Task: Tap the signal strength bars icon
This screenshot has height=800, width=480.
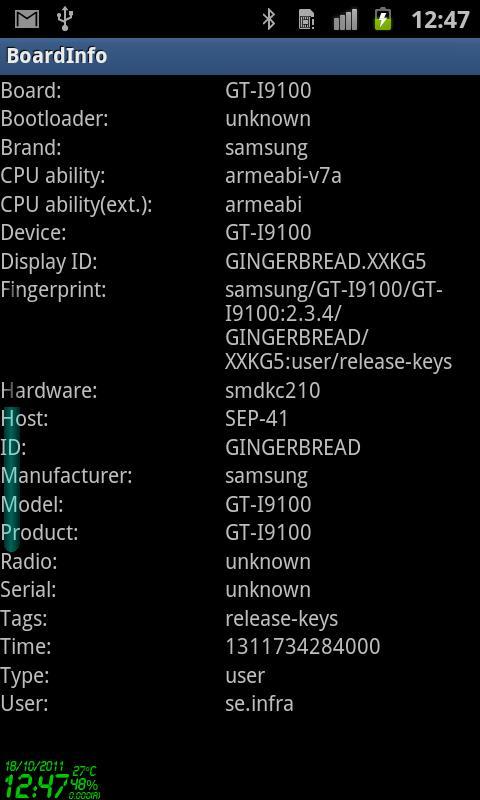Action: coord(345,20)
